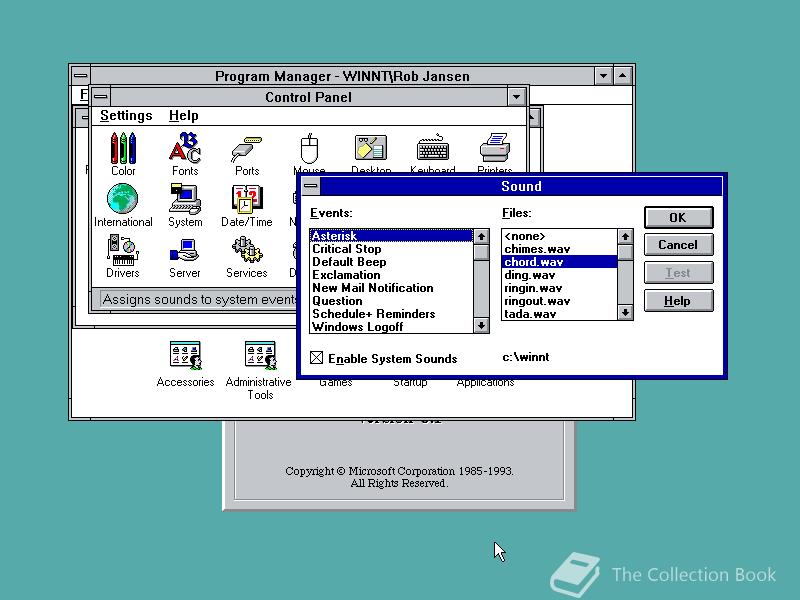The width and height of the screenshot is (800, 600).
Task: Open the Sound dialog system menu box
Action: 311,186
